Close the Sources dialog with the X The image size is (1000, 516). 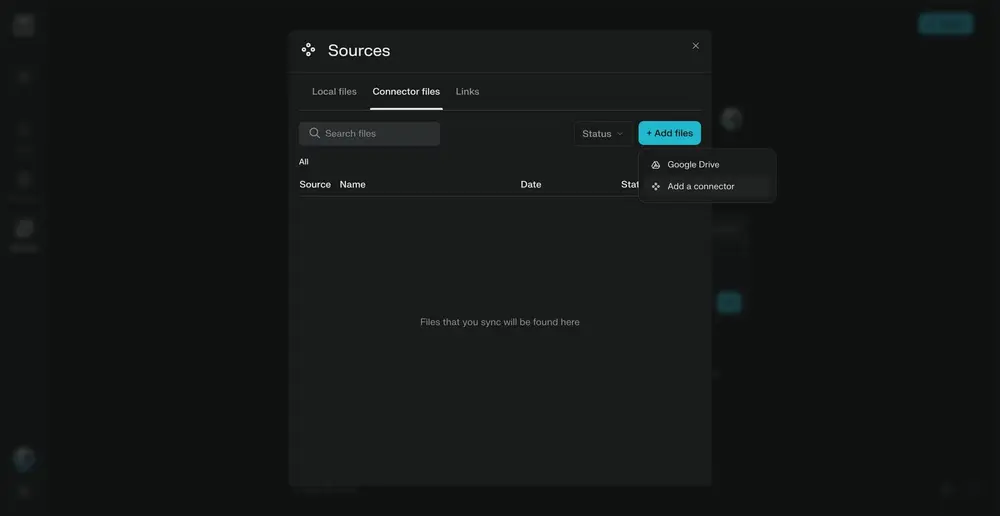coord(696,46)
